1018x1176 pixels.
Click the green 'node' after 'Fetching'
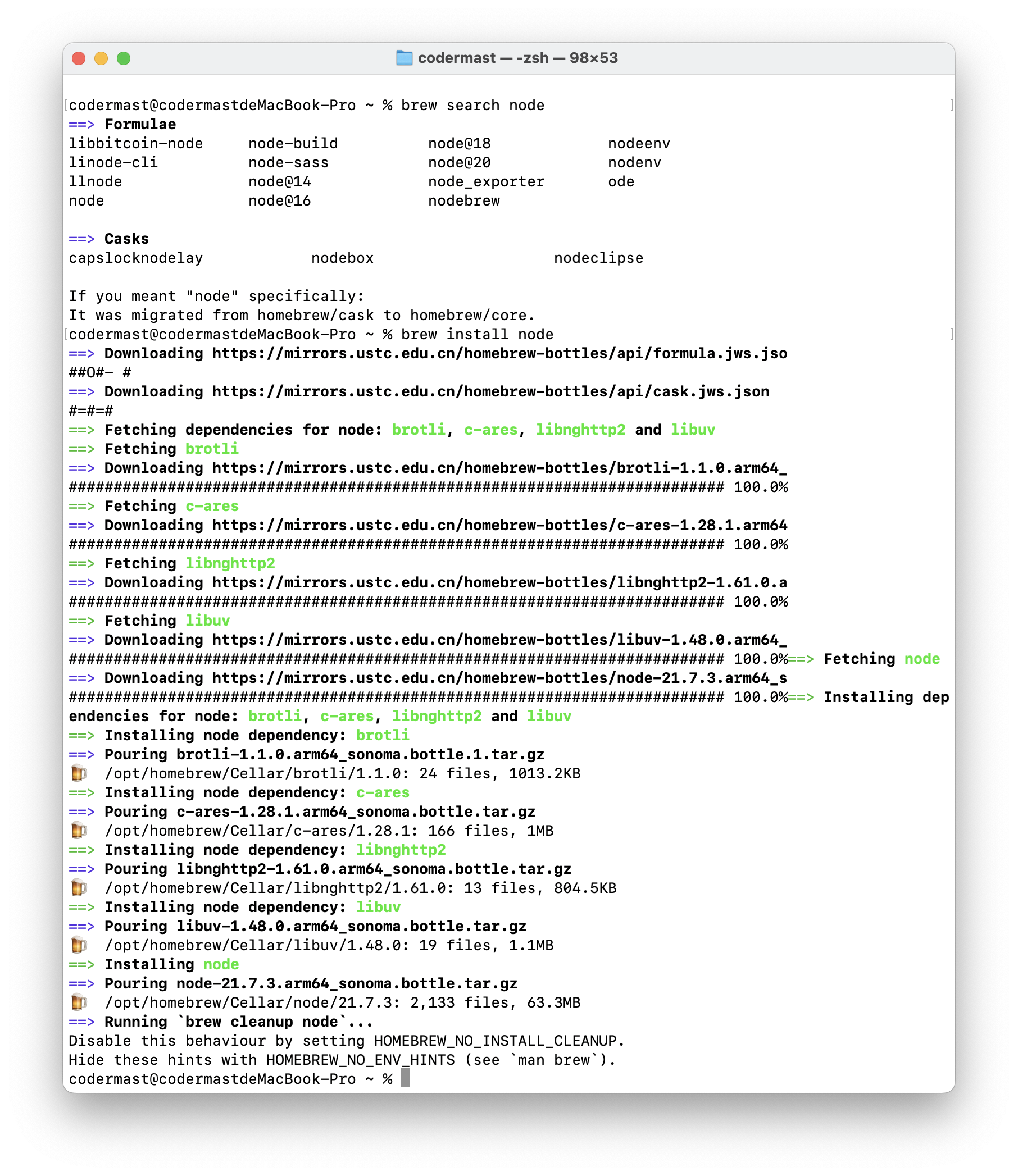(922, 659)
